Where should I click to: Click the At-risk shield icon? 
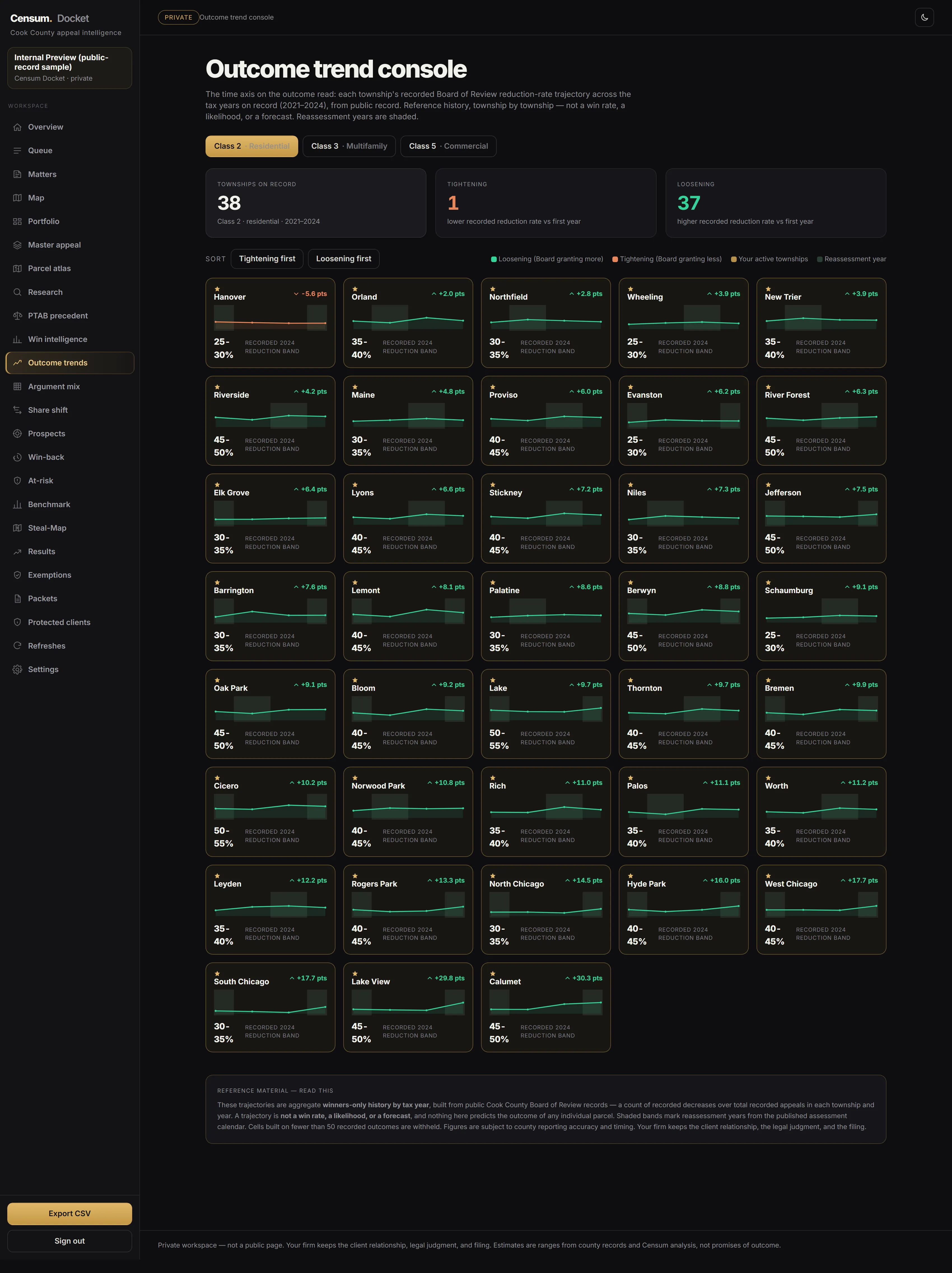(x=17, y=481)
